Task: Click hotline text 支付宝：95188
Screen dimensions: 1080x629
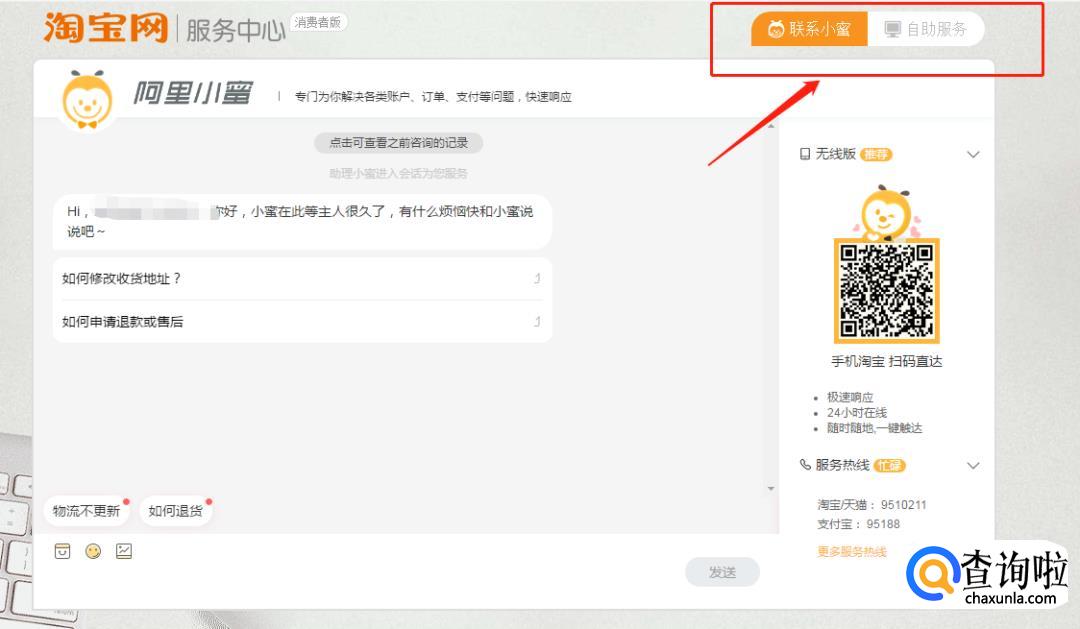Action: click(x=859, y=524)
